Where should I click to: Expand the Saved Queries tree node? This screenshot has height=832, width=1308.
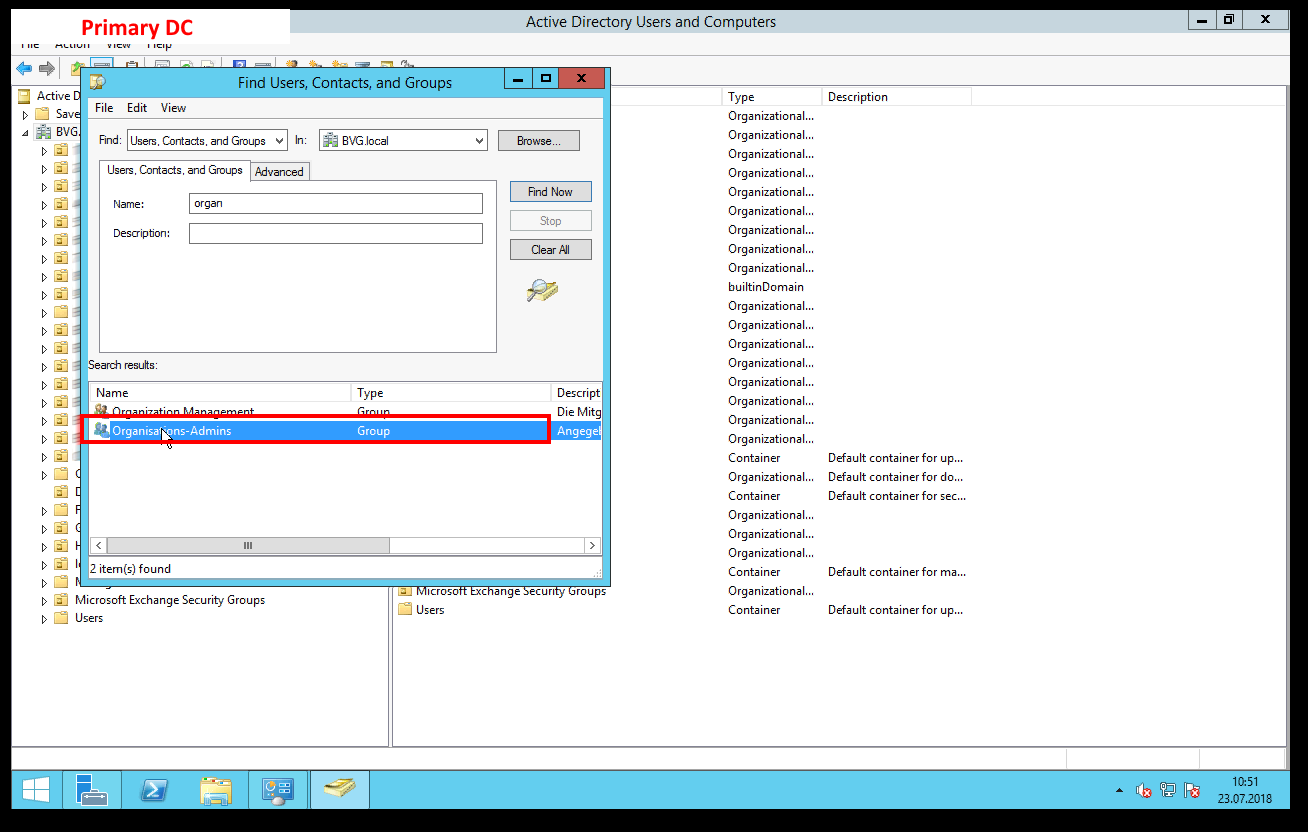[x=26, y=114]
